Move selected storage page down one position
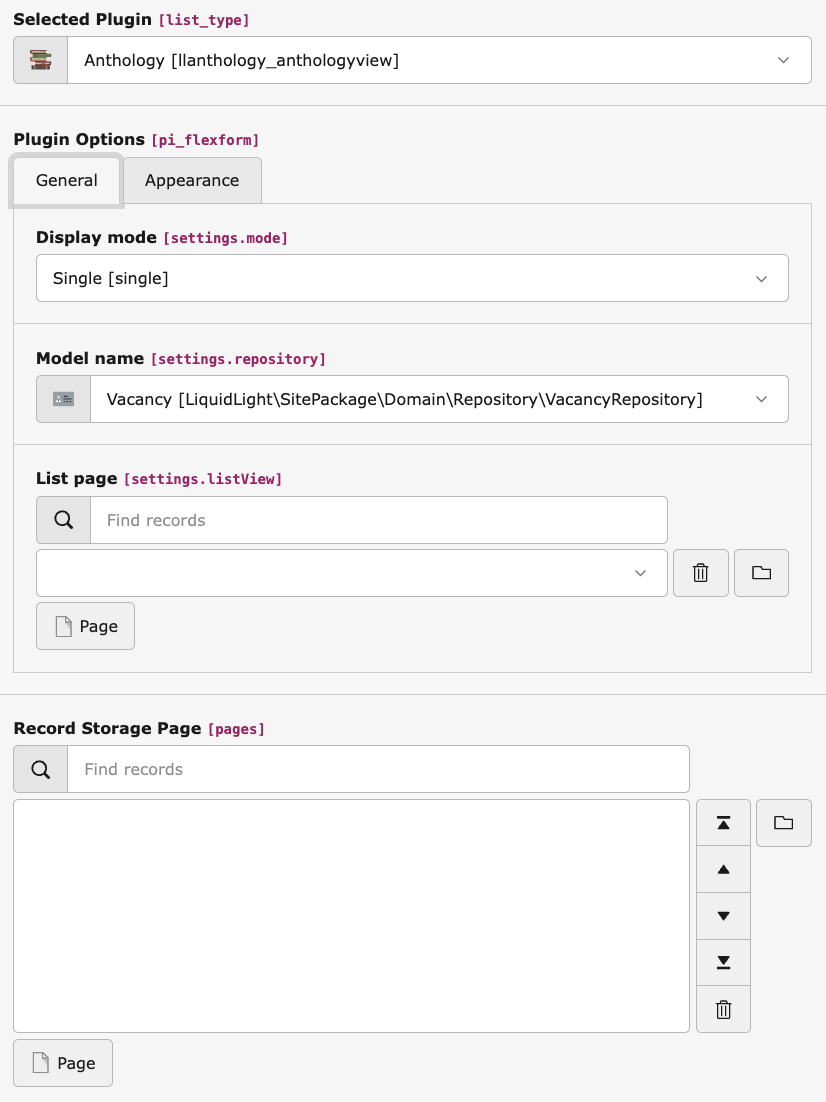The height and width of the screenshot is (1102, 826). point(723,915)
